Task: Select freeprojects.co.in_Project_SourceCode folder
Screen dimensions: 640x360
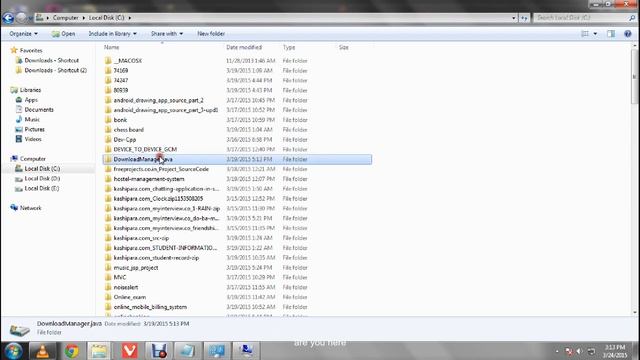Action: click(x=161, y=169)
